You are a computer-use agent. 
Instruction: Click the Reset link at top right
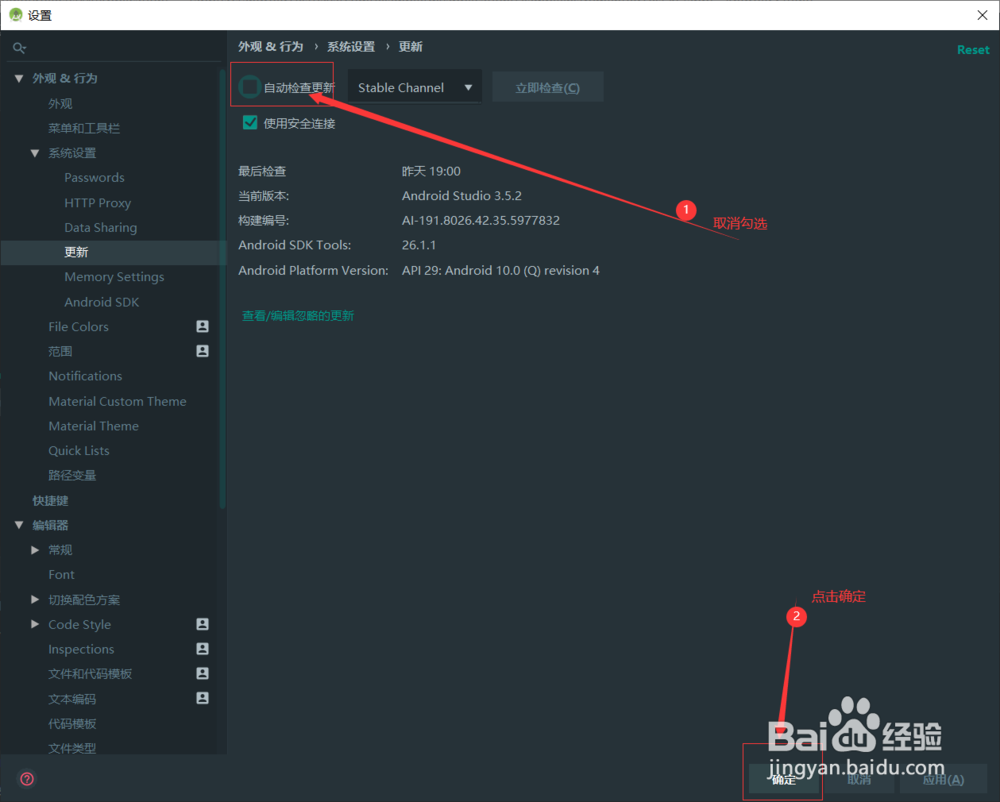tap(972, 48)
